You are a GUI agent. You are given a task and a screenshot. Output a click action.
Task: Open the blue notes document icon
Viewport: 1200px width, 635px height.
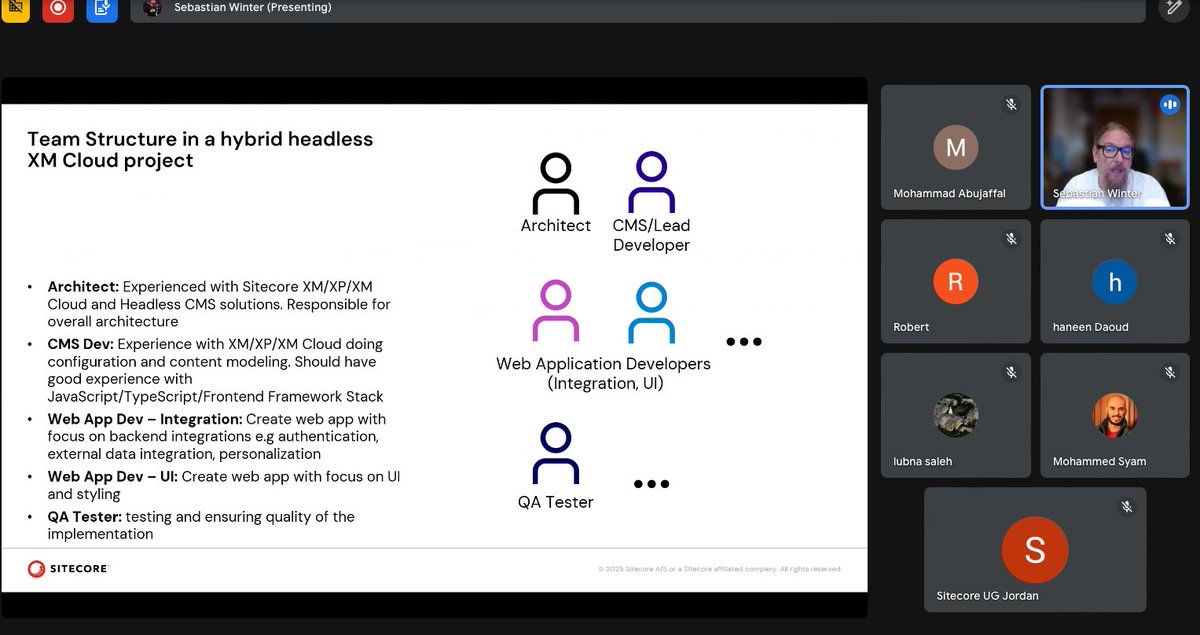click(102, 8)
